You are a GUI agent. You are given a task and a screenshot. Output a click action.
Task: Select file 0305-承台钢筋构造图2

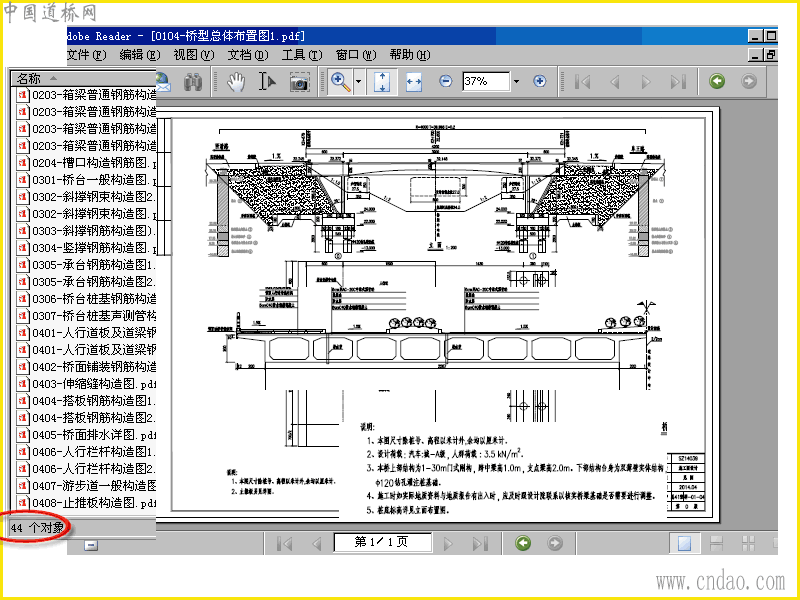point(84,282)
